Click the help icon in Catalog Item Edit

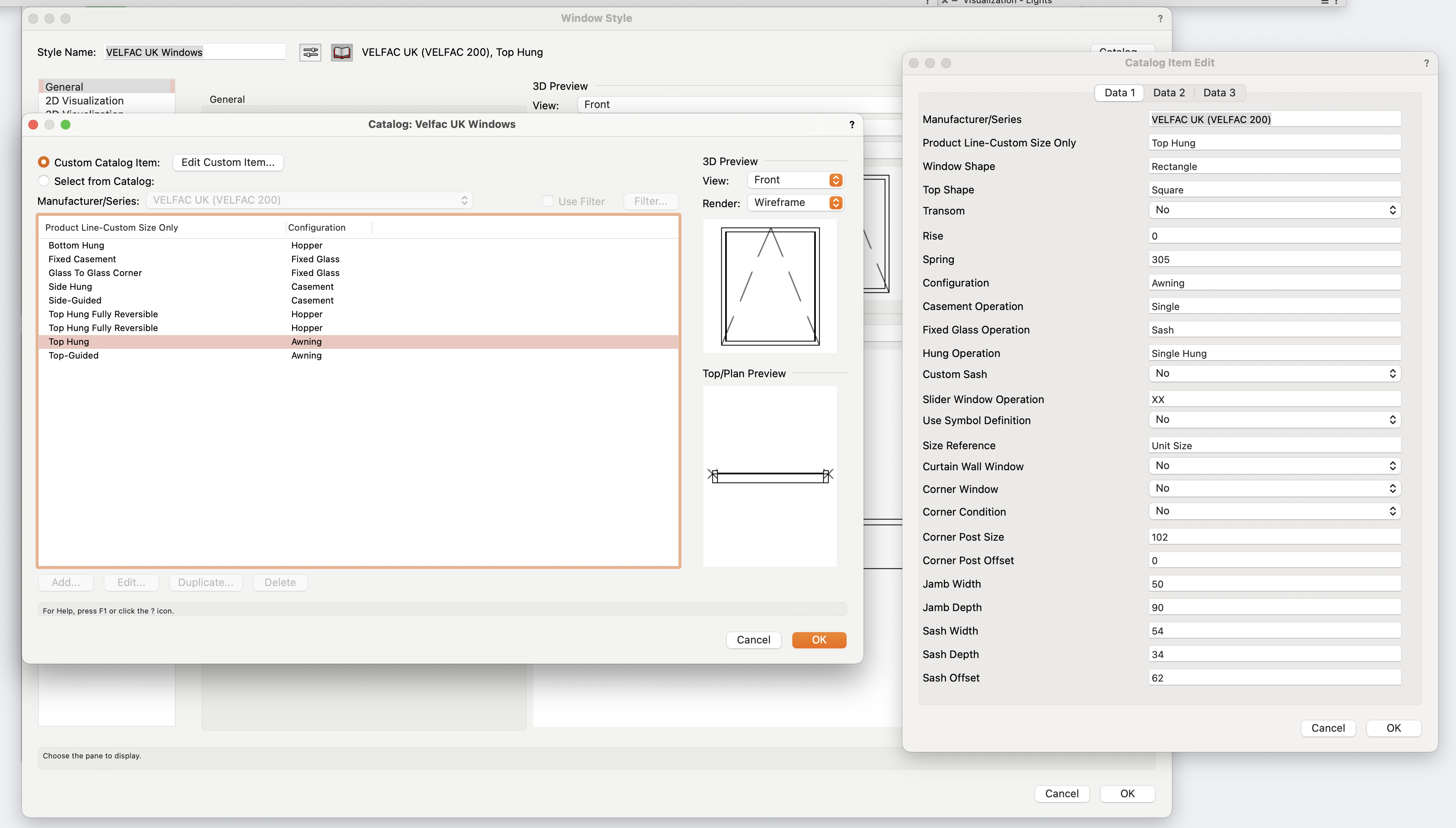point(1426,63)
